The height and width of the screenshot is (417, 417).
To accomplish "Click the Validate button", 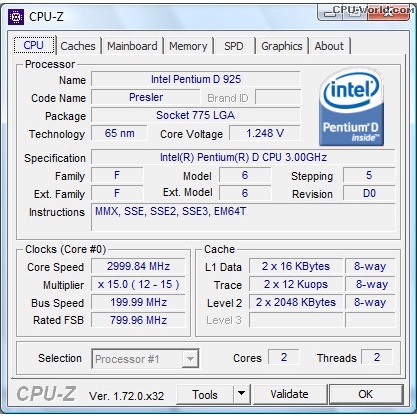I will pos(289,394).
